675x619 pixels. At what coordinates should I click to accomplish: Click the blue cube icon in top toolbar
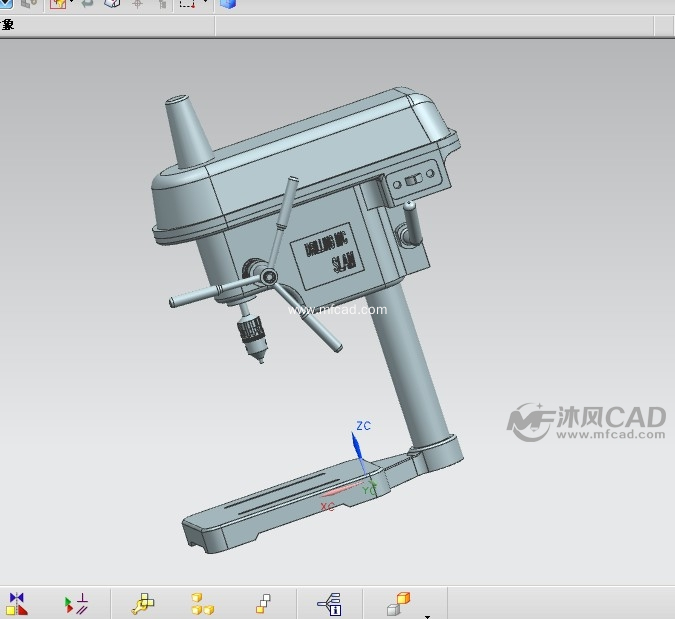click(228, 4)
